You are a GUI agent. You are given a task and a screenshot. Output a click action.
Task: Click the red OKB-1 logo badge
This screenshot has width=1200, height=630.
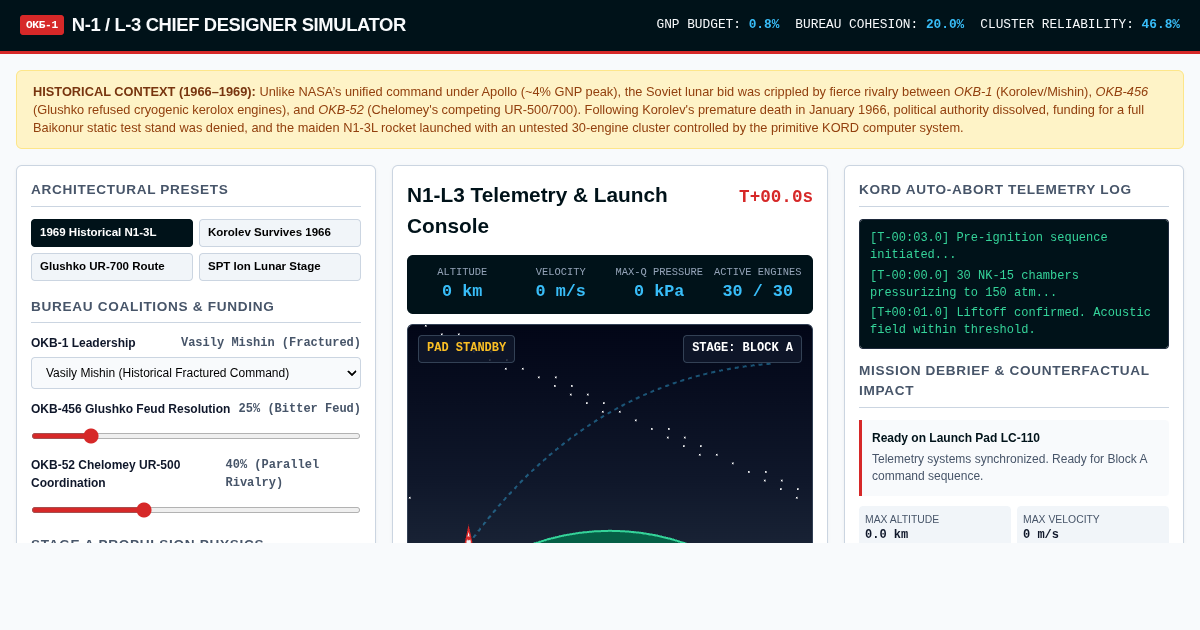(x=42, y=25)
